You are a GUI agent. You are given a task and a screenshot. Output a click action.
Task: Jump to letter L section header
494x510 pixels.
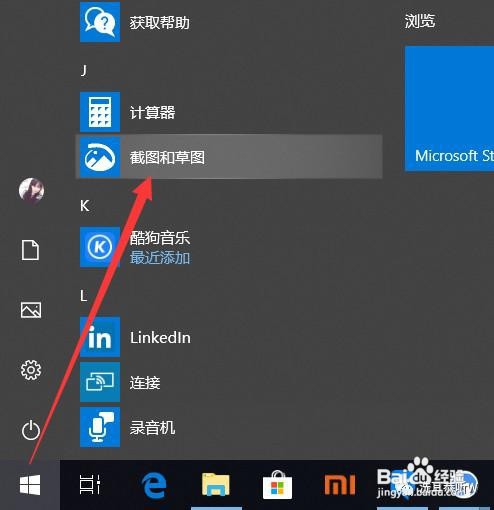click(x=84, y=296)
